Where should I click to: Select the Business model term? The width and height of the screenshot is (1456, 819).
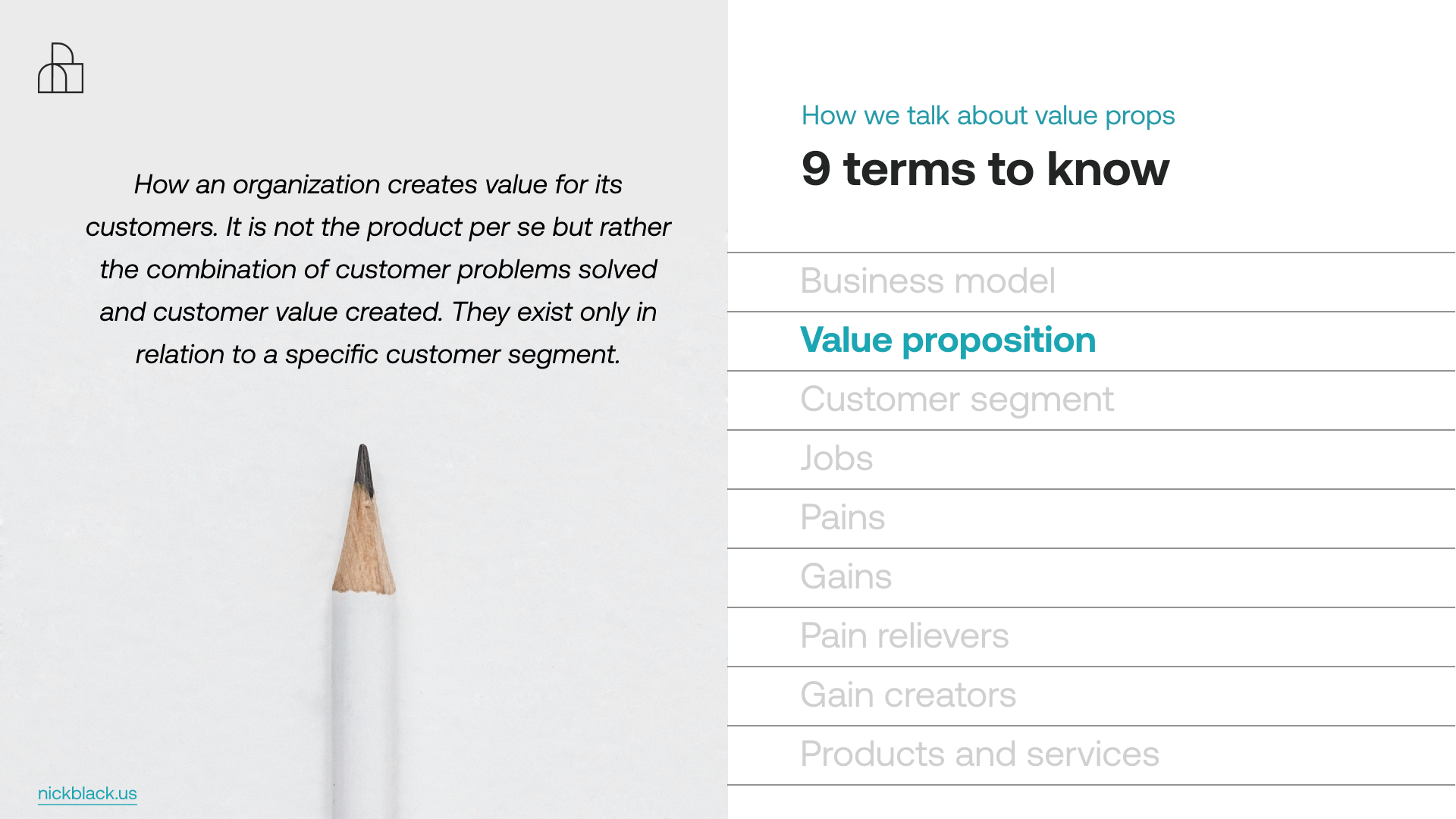pos(927,281)
